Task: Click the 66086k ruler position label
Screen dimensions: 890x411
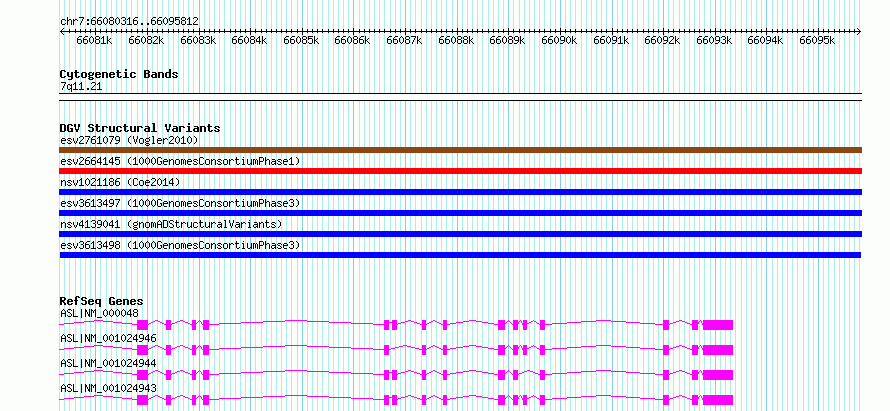Action: click(x=352, y=40)
